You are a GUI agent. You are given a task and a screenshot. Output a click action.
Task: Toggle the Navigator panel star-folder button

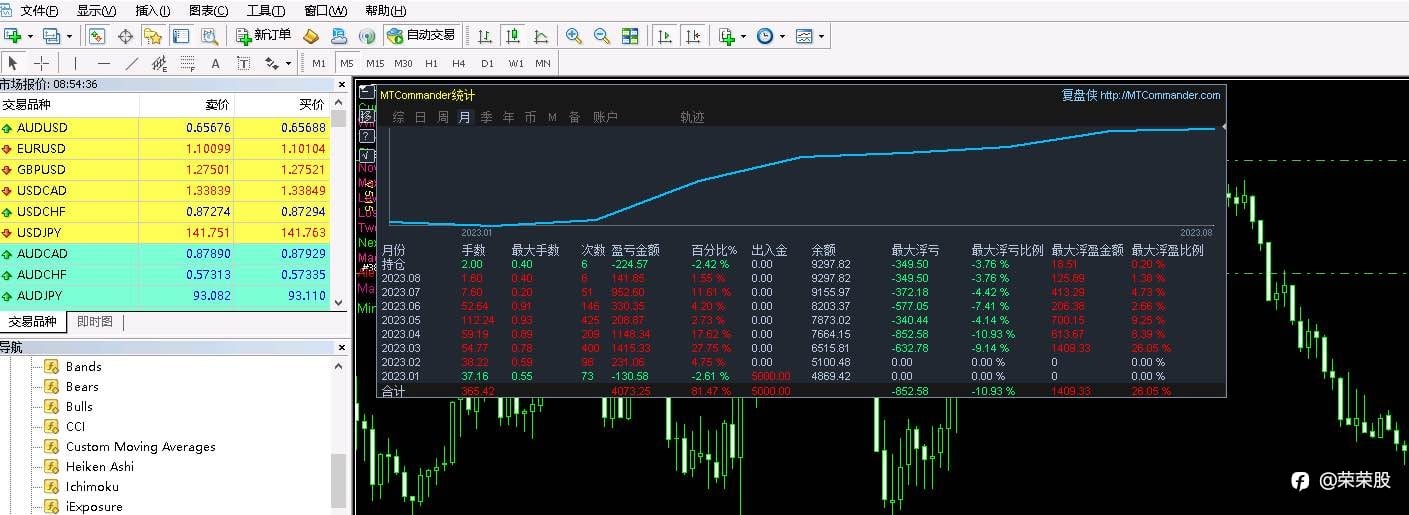(153, 36)
